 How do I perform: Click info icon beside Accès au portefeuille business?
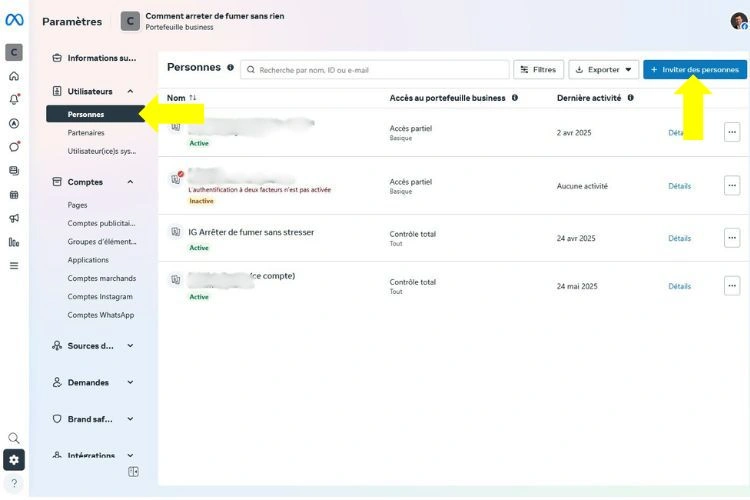(515, 98)
